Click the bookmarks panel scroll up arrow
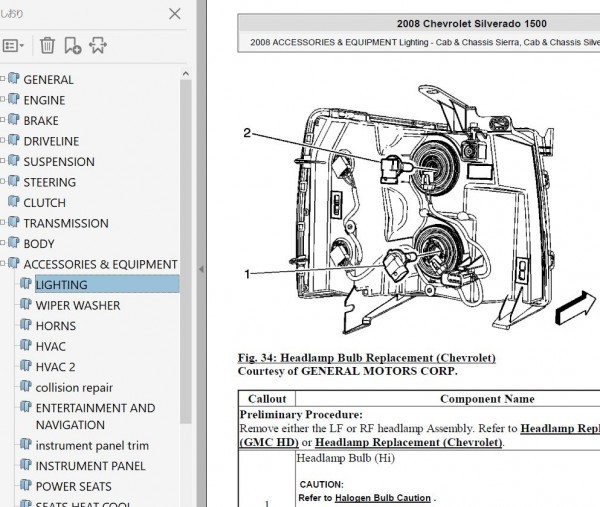This screenshot has height=507, width=600. (186, 73)
